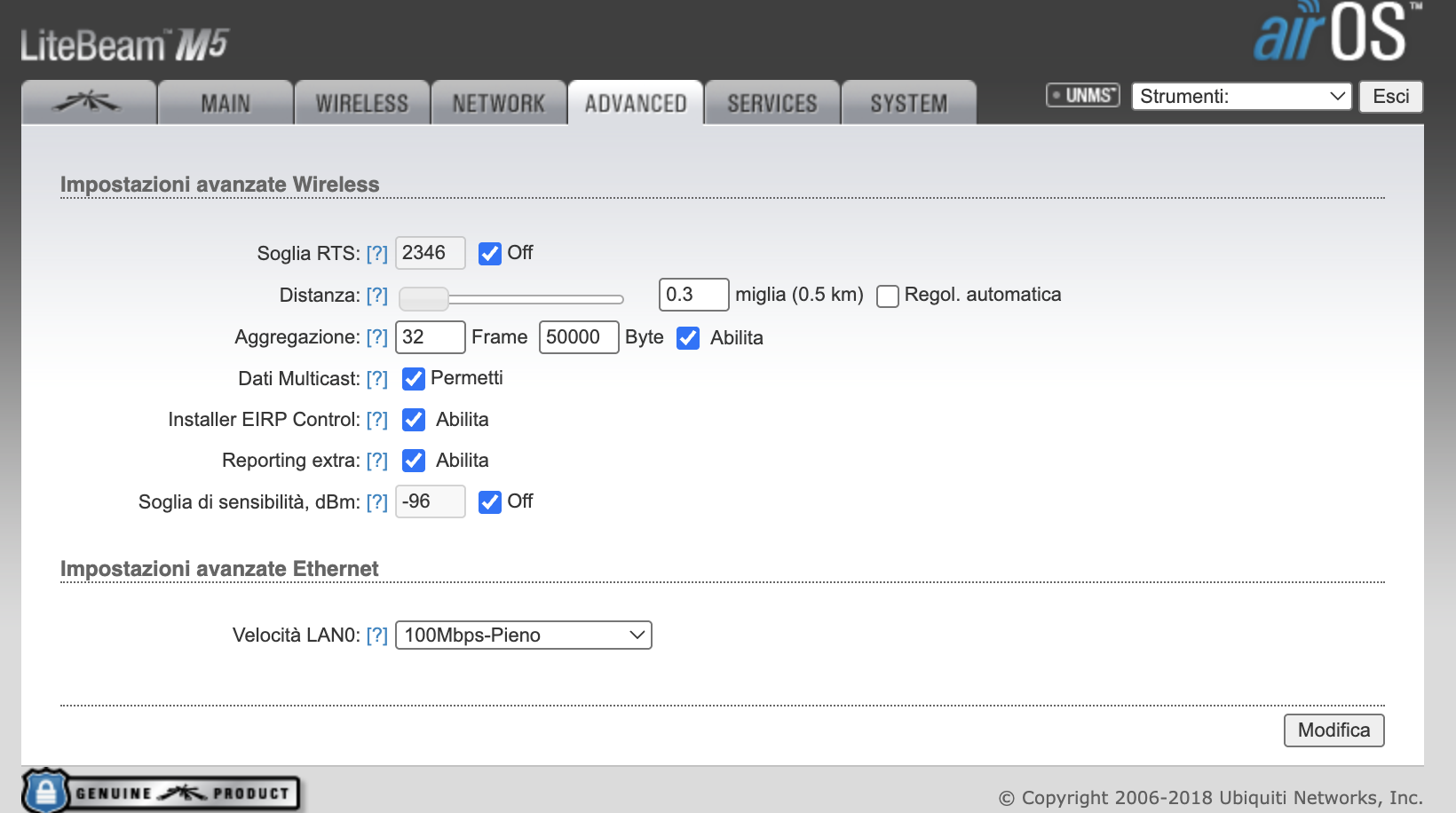Click the Distanza slider handle

[423, 299]
